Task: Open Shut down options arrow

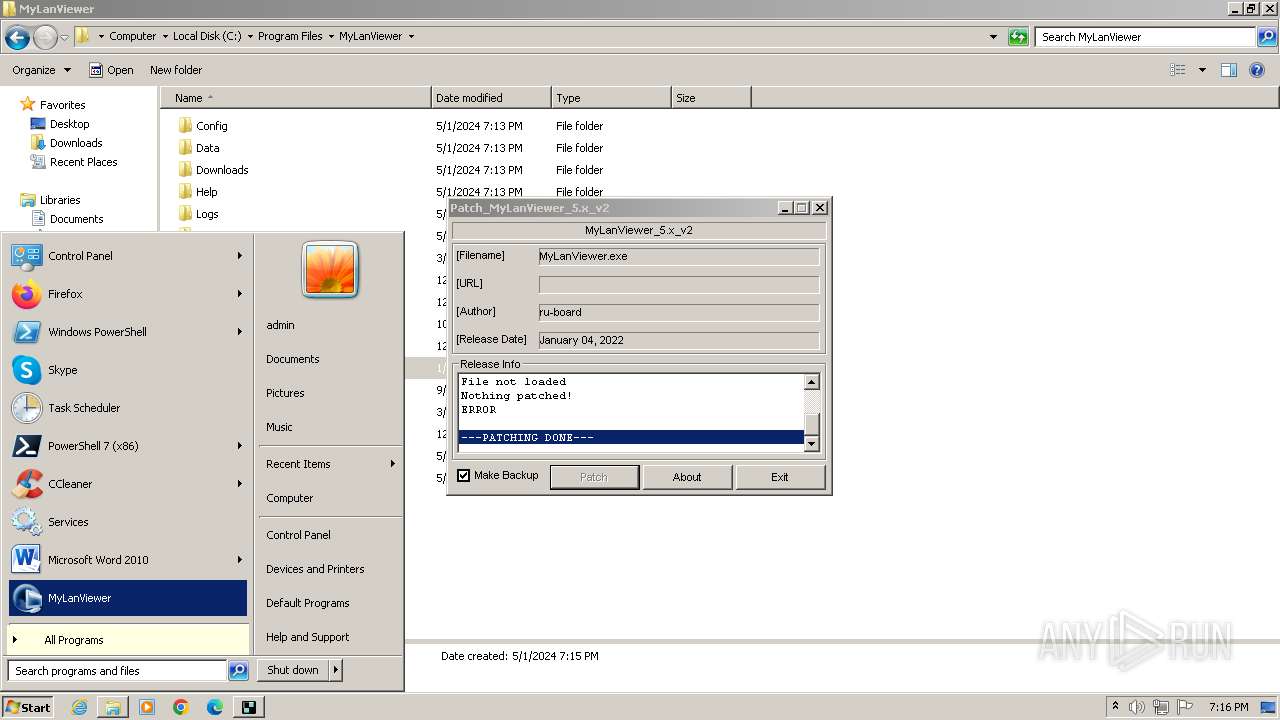Action: (336, 670)
